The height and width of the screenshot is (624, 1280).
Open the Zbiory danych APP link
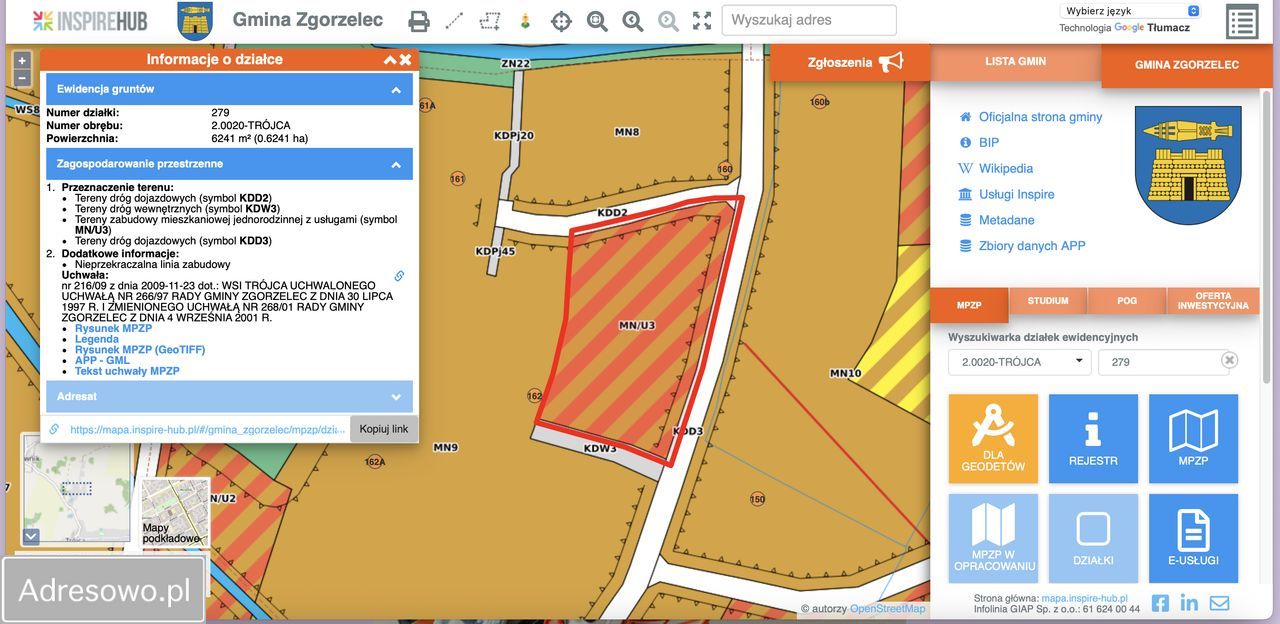point(1032,246)
